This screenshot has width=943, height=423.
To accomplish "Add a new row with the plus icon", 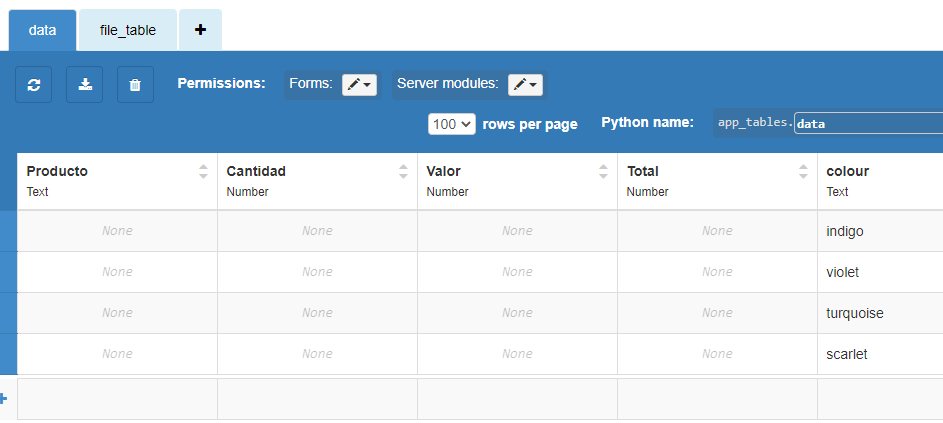I will 3,398.
